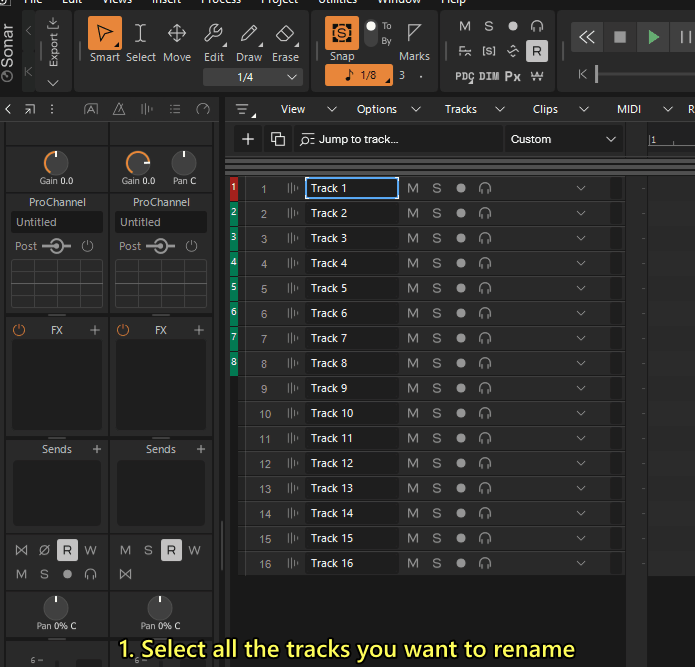Click the Track 1 name field
The height and width of the screenshot is (667, 695).
[x=352, y=188]
